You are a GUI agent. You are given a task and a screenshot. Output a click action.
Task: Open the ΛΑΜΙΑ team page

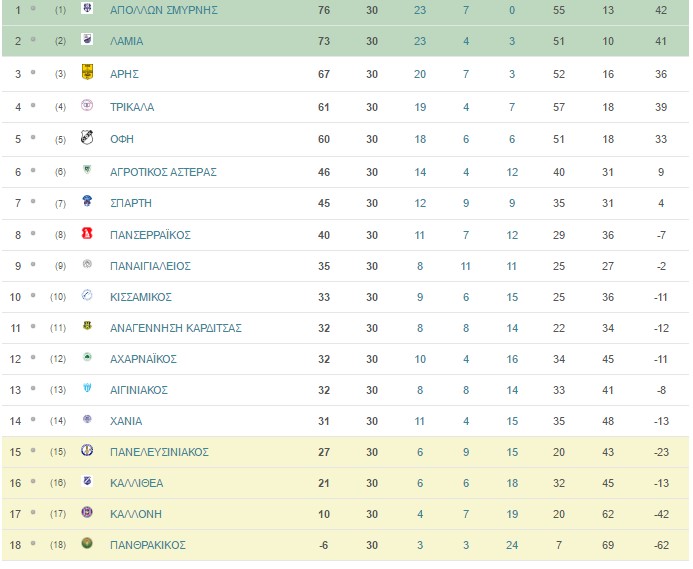tap(126, 41)
